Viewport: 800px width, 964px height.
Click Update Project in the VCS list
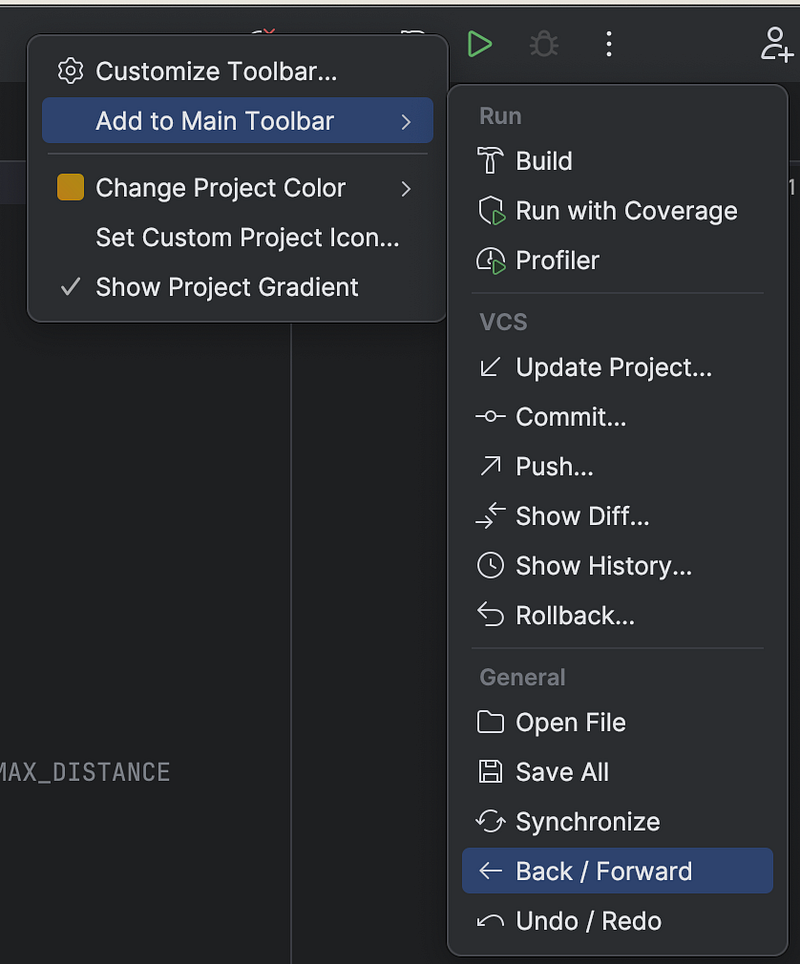613,367
